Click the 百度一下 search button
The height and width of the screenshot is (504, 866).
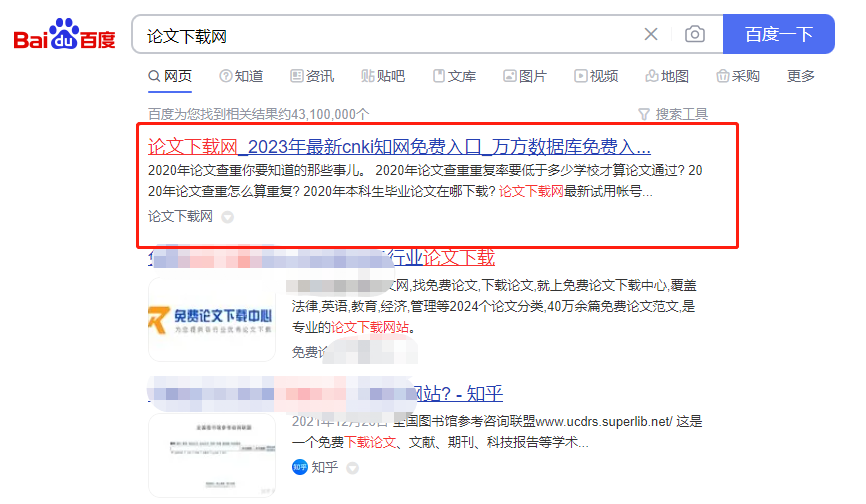(779, 34)
